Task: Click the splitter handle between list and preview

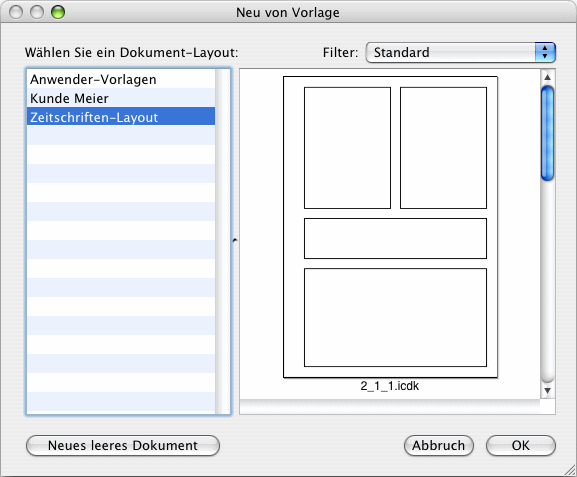Action: tap(235, 241)
